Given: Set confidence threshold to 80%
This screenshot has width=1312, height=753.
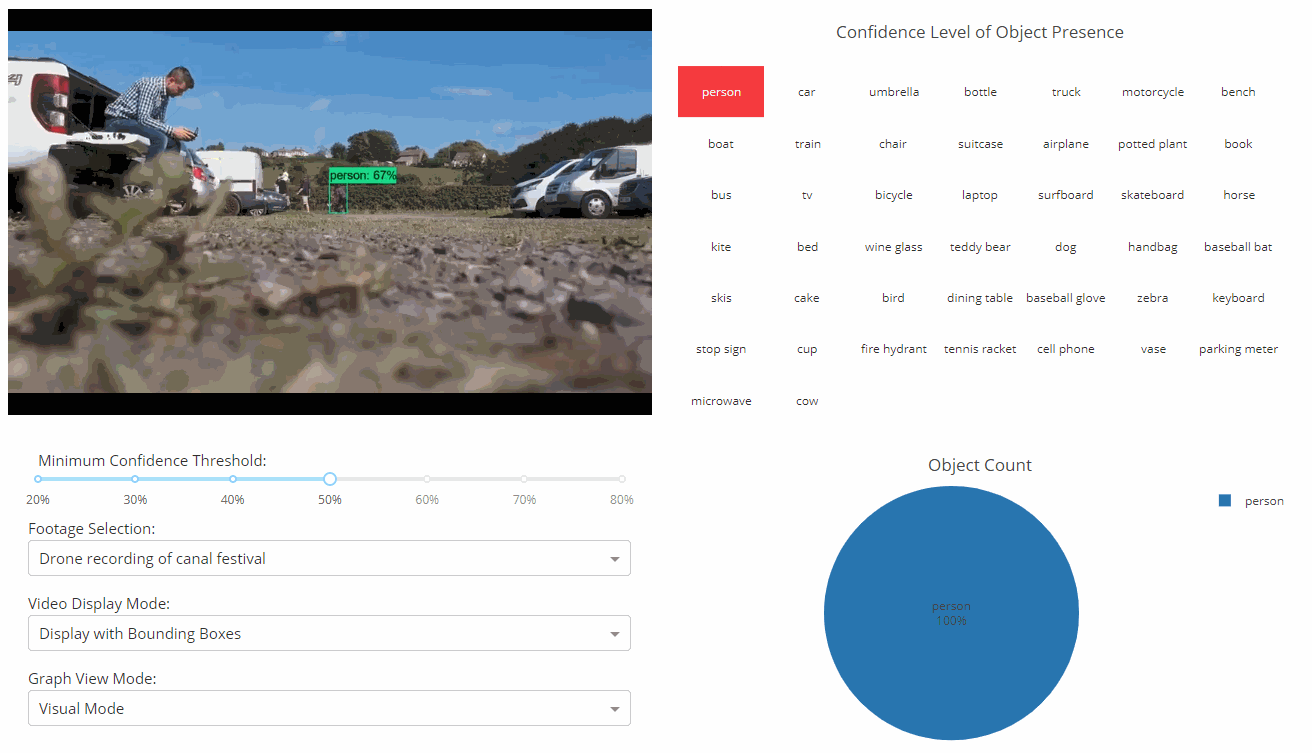Looking at the screenshot, I should 622,479.
